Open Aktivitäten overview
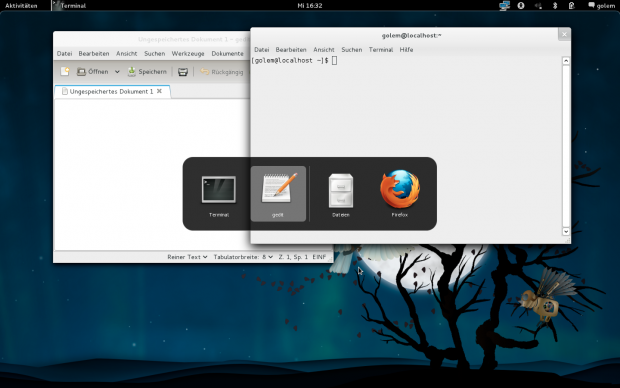This screenshot has height=388, width=620. [x=21, y=6]
